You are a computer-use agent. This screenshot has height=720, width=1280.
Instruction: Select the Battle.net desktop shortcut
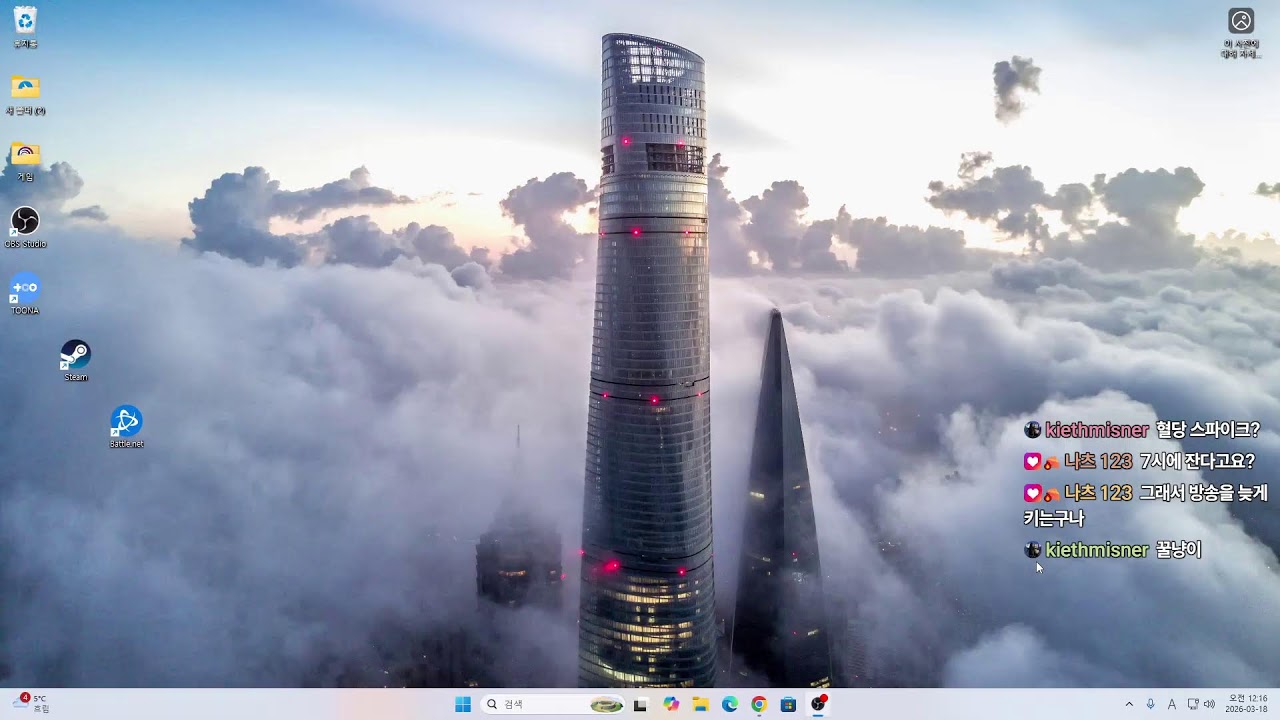[x=126, y=426]
